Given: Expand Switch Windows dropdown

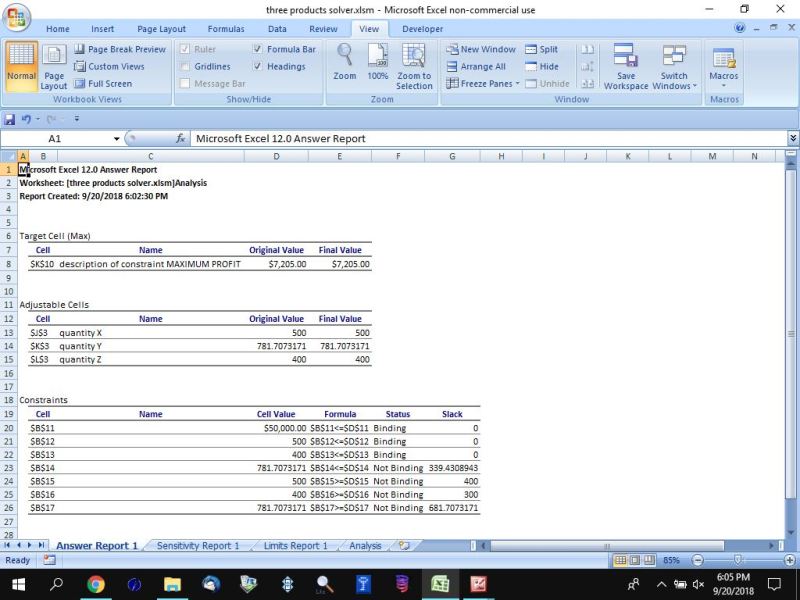Looking at the screenshot, I should tap(694, 86).
